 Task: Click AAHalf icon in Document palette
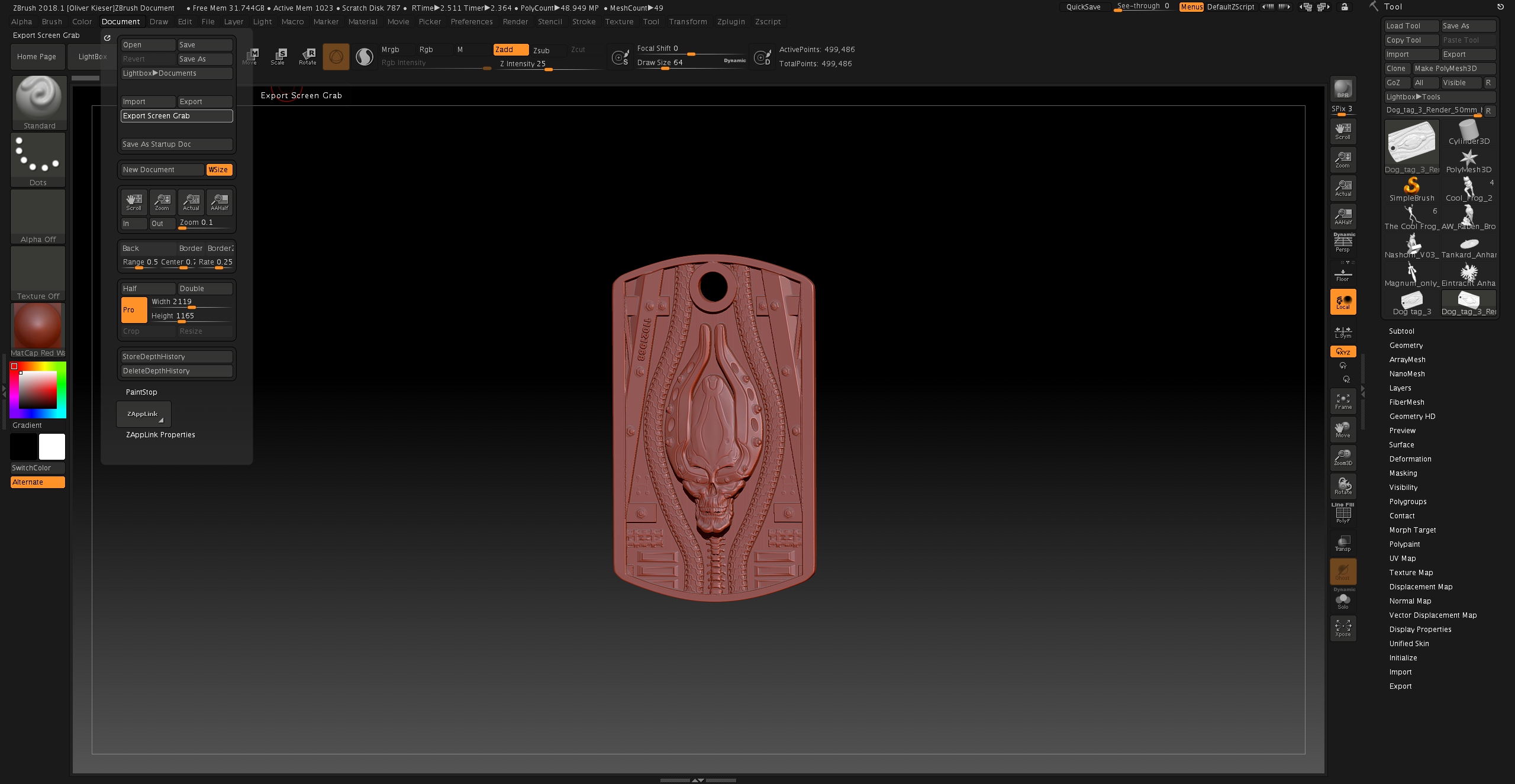click(220, 202)
